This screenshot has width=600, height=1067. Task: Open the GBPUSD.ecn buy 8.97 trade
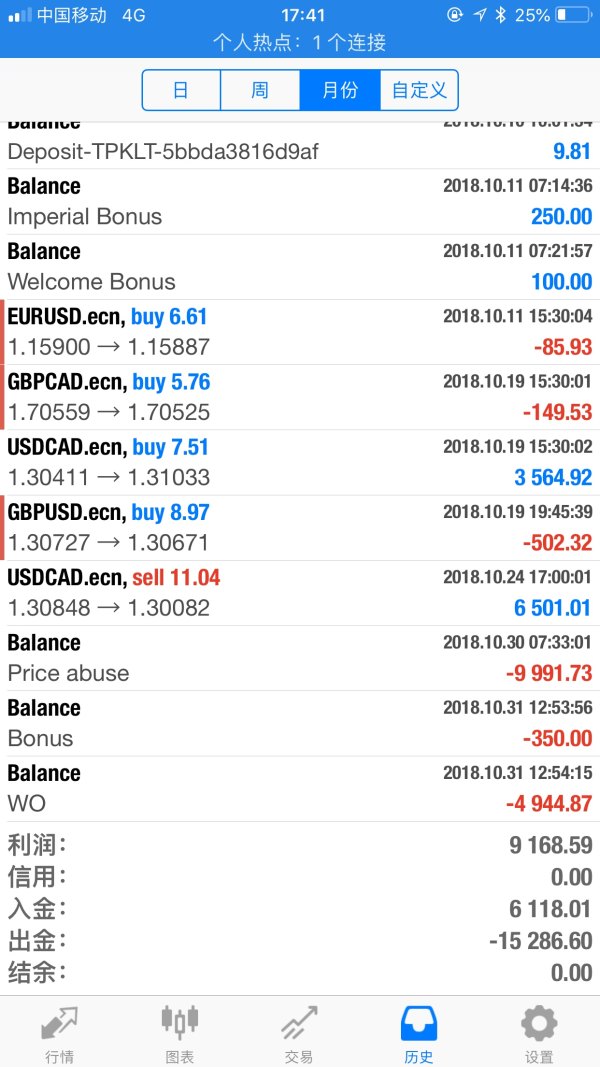click(300, 528)
